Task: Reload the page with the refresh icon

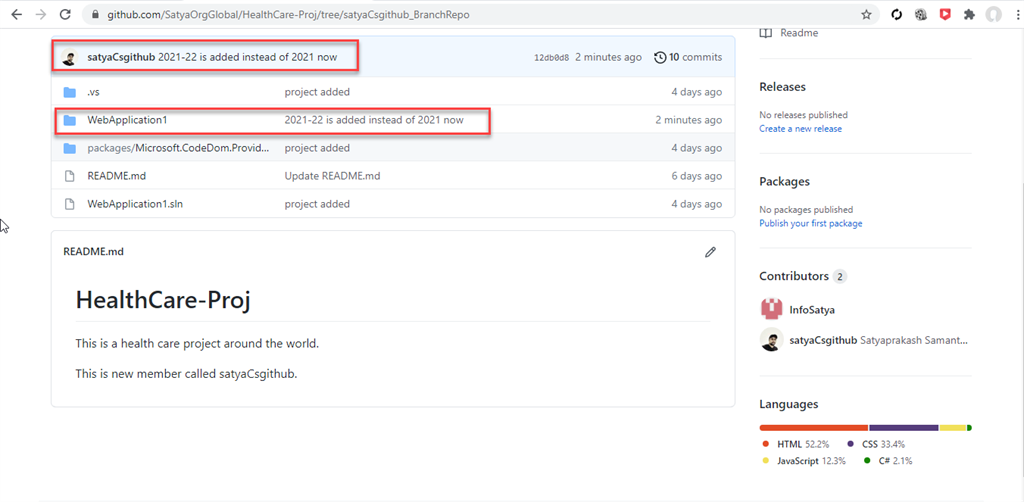Action: (65, 14)
